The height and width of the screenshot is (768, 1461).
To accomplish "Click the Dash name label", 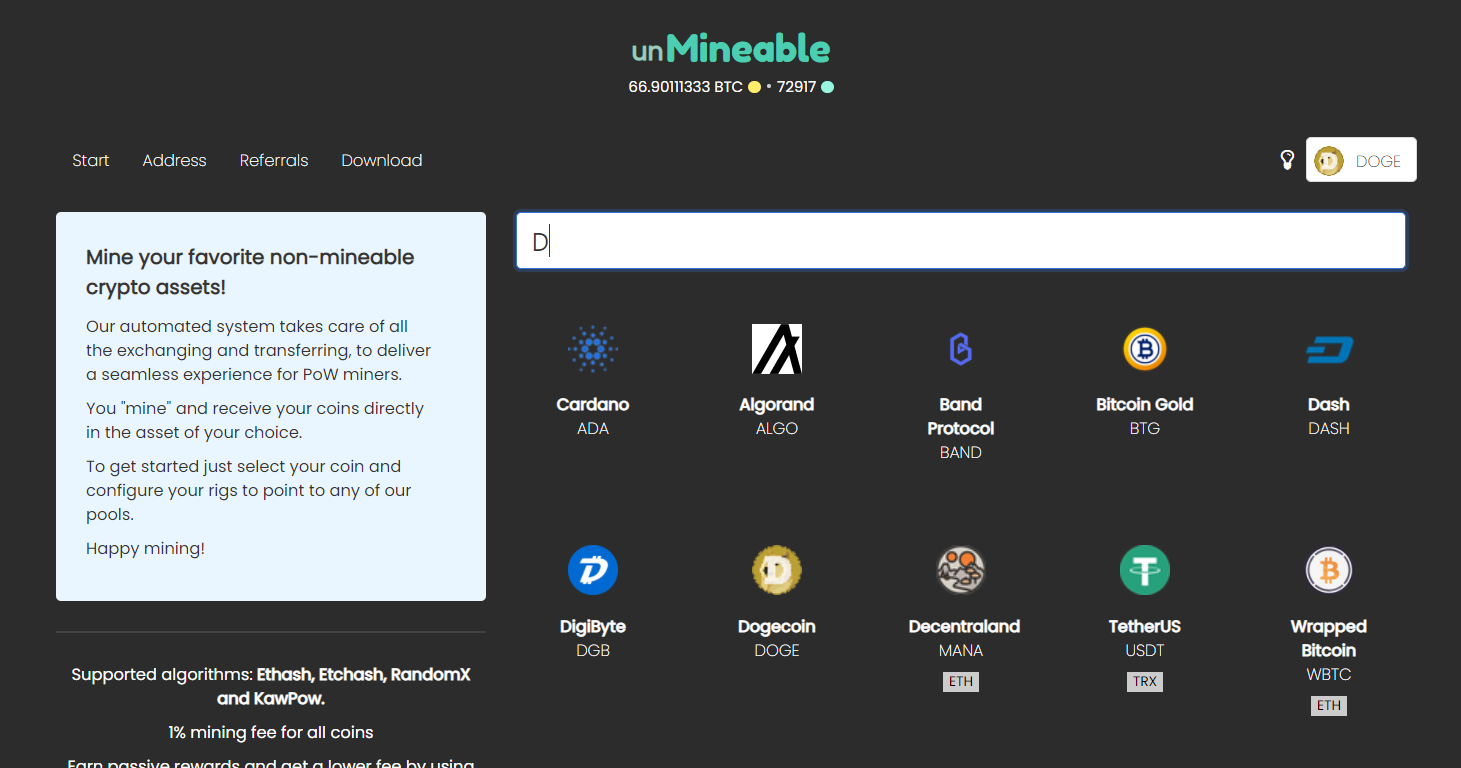I will tap(1329, 405).
